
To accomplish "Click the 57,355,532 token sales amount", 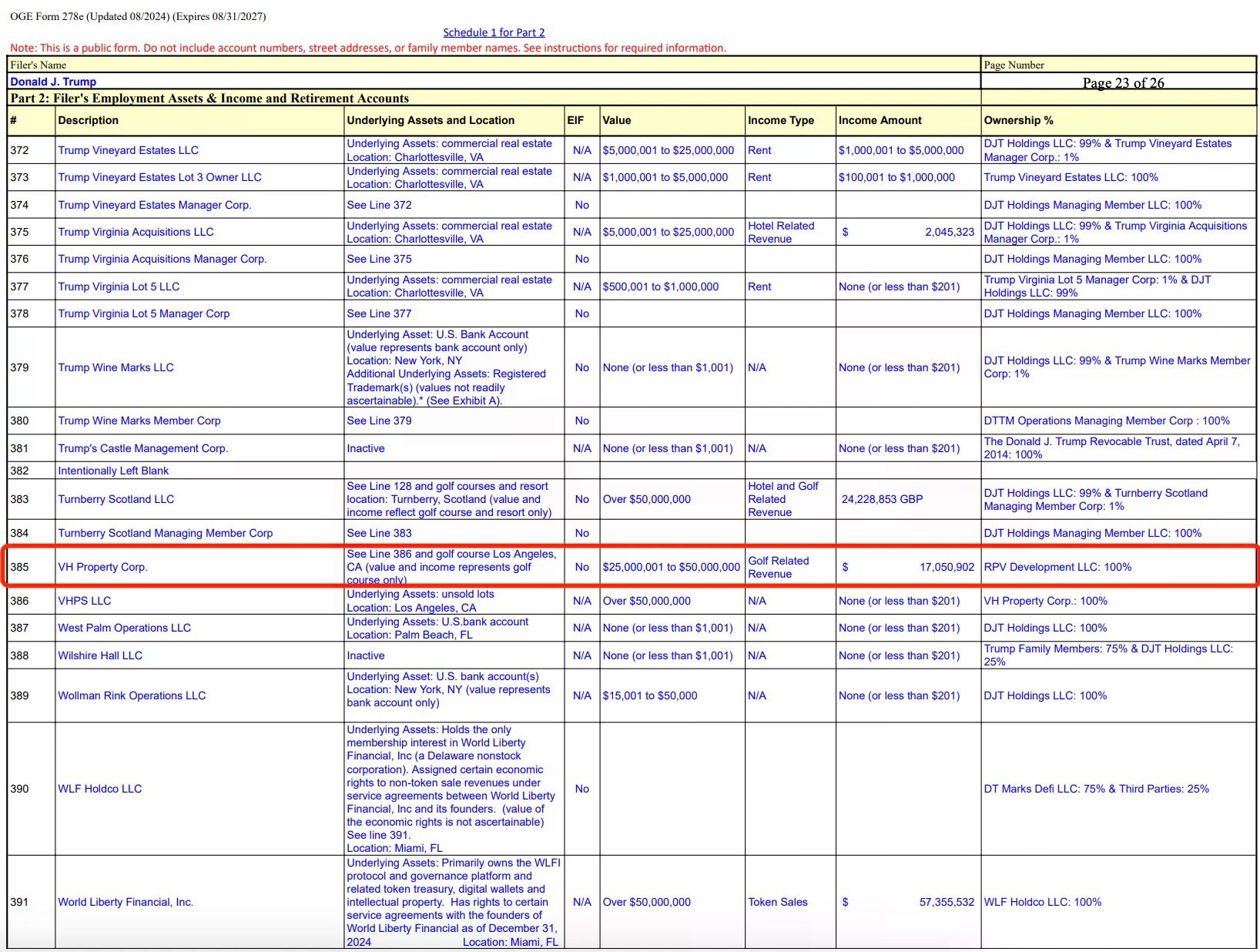I will click(x=947, y=902).
